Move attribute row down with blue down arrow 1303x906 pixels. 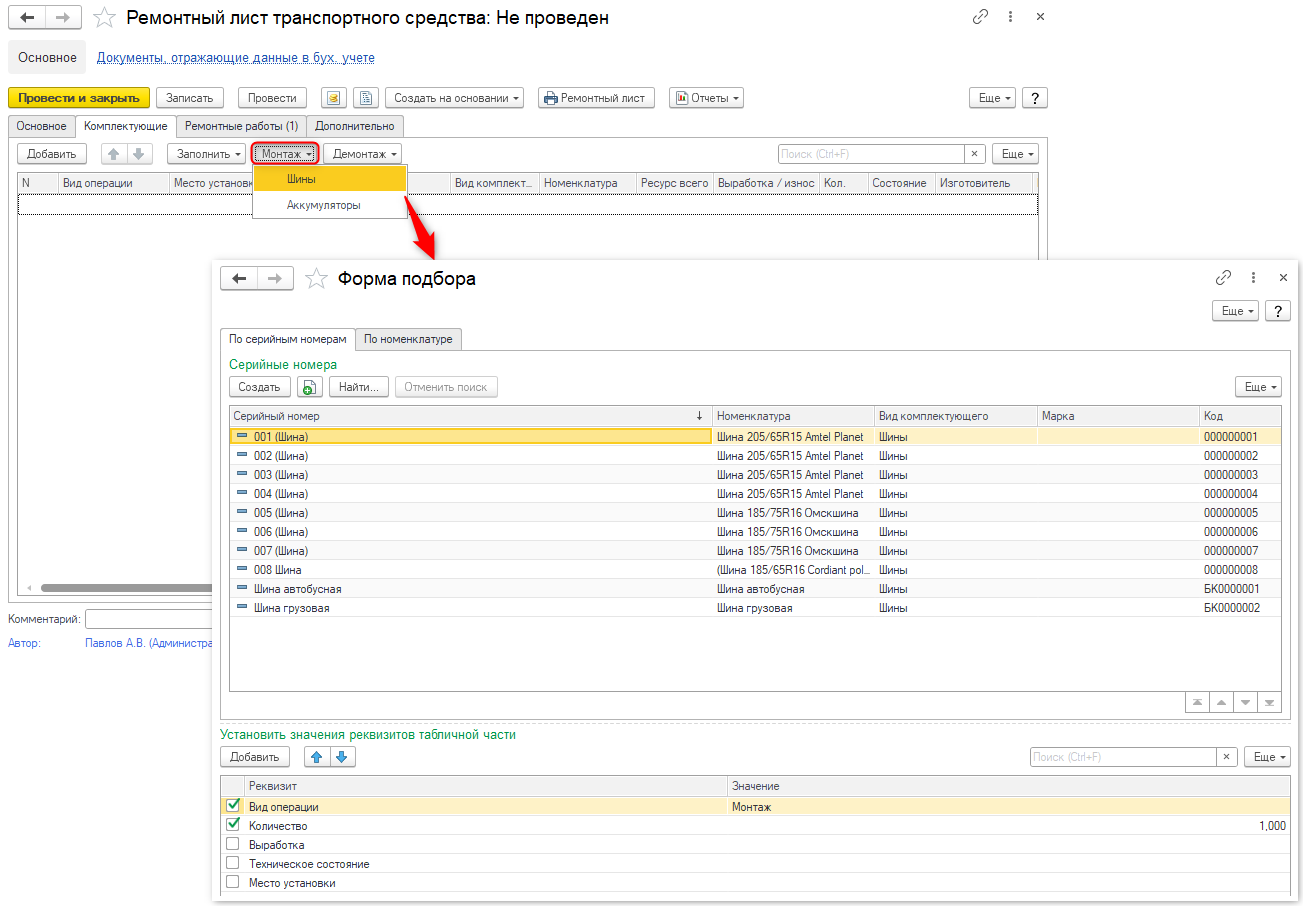pos(342,757)
